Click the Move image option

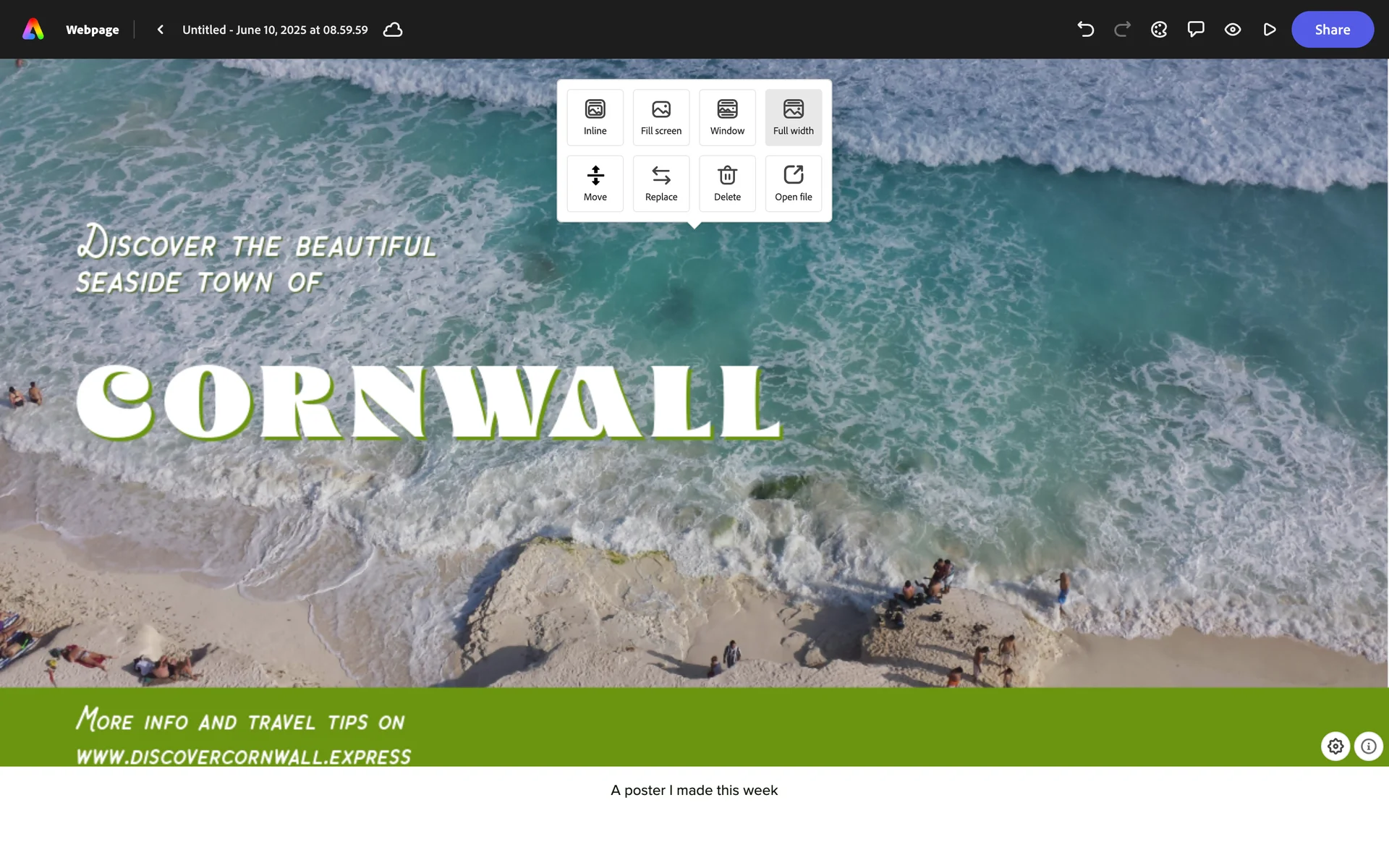[595, 184]
